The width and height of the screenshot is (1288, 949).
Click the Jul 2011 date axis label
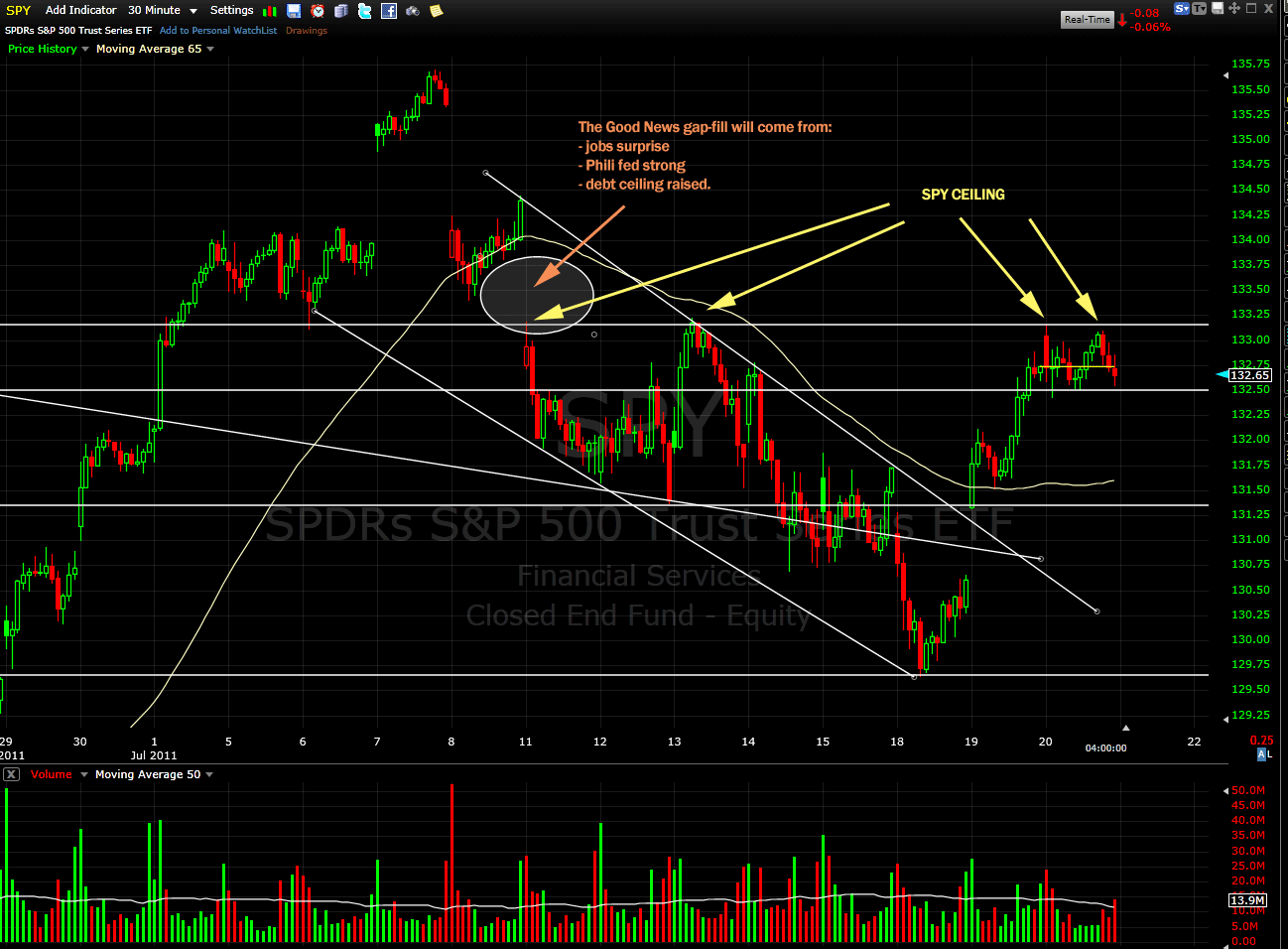click(x=154, y=755)
